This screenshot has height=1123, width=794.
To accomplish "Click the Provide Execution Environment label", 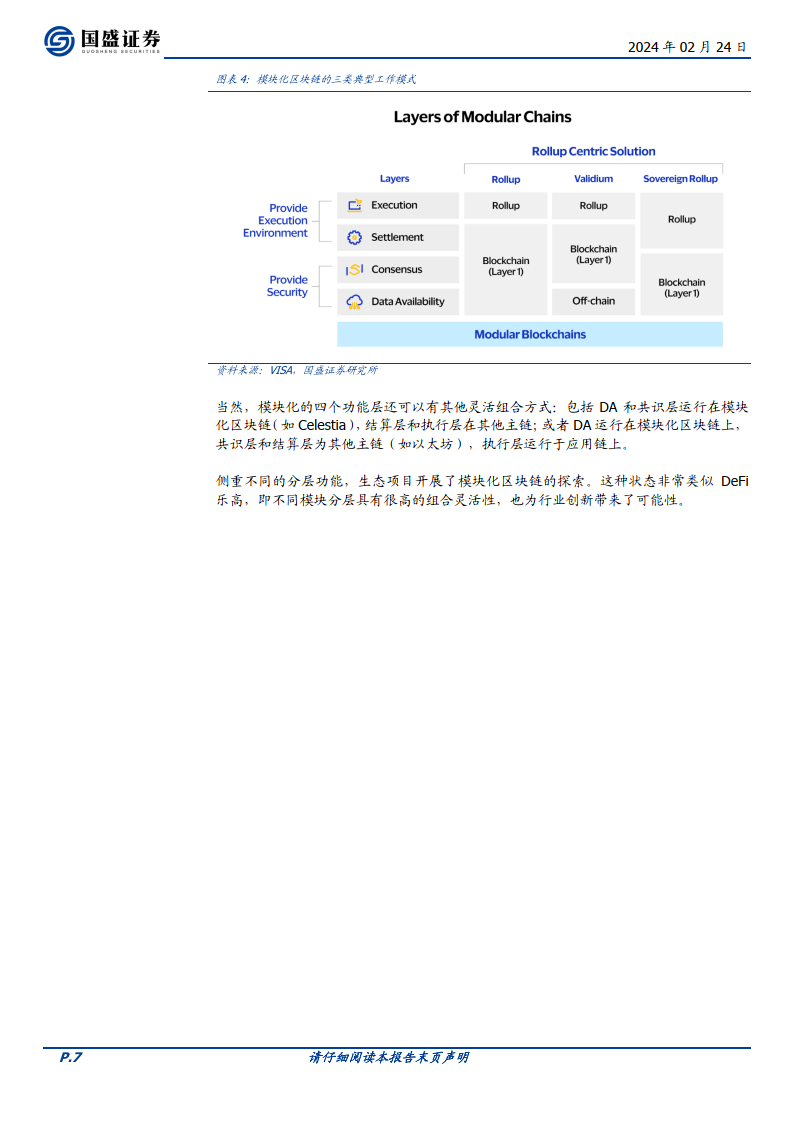I will (x=275, y=221).
